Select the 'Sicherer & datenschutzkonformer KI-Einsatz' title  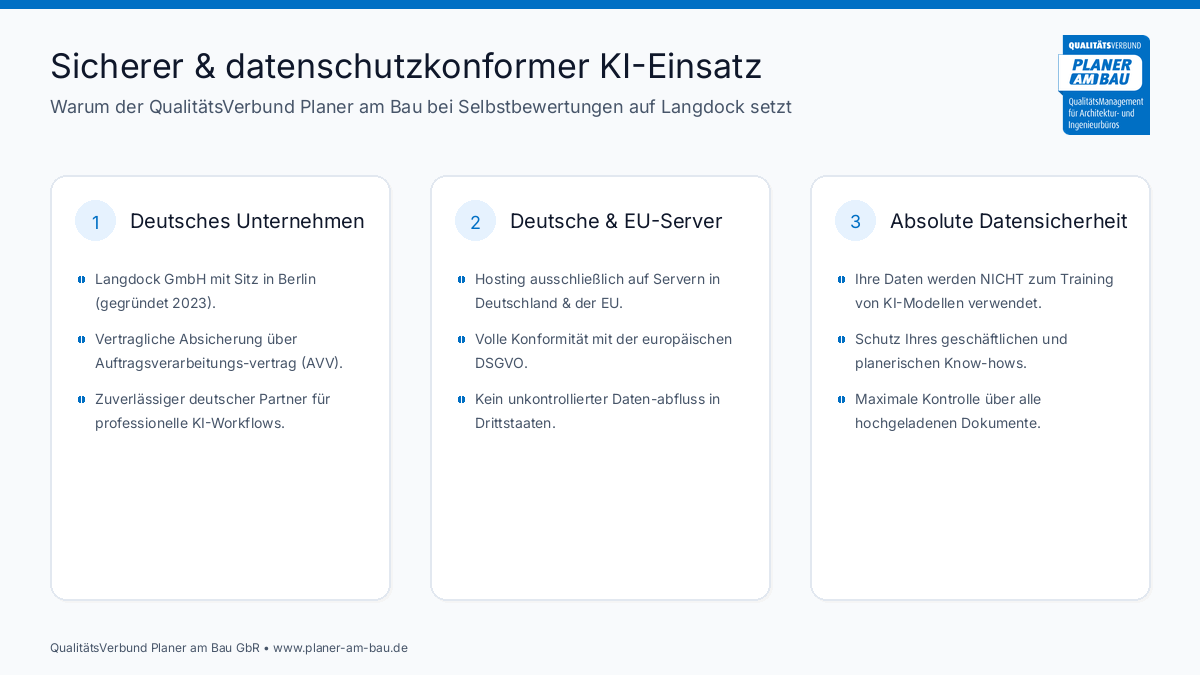(406, 66)
